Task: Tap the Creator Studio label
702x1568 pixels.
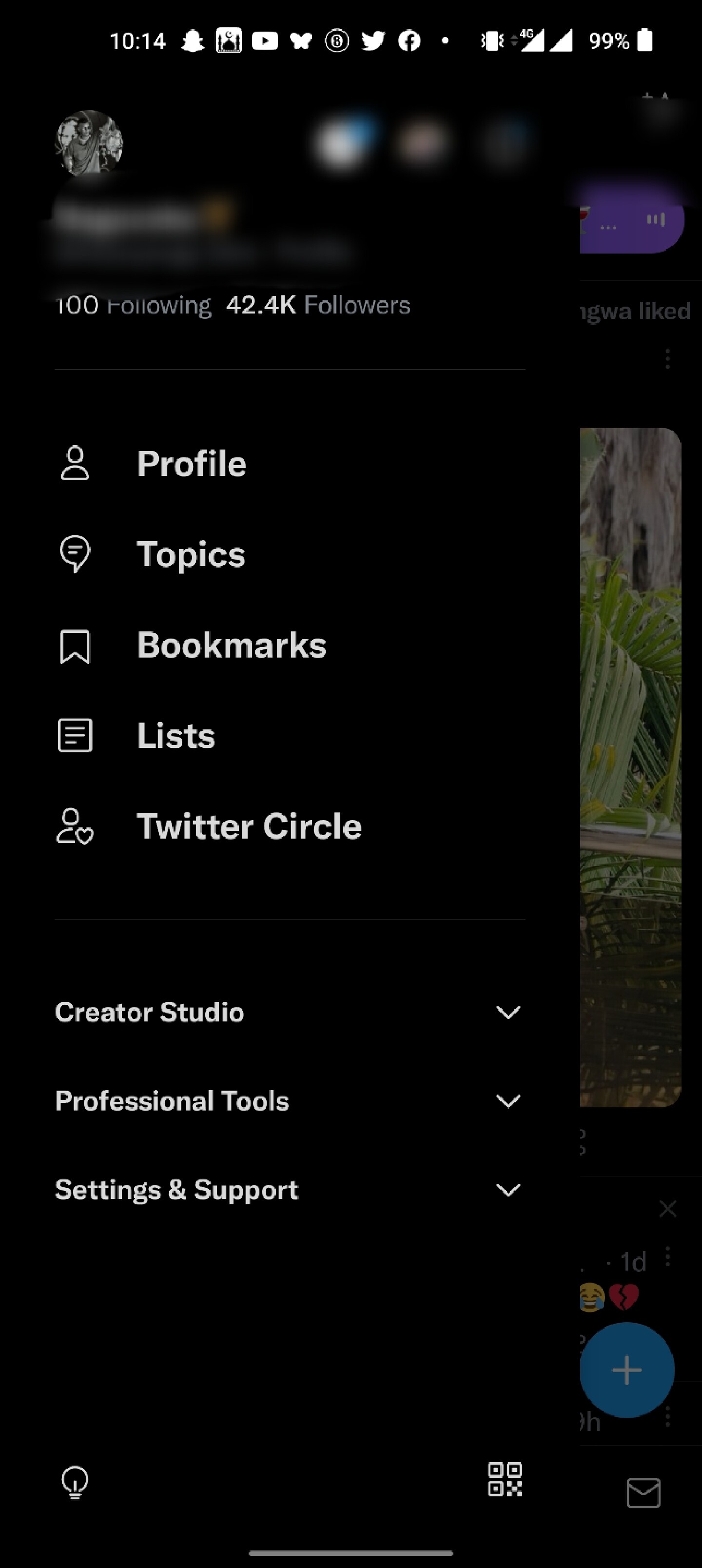Action: coord(150,1012)
